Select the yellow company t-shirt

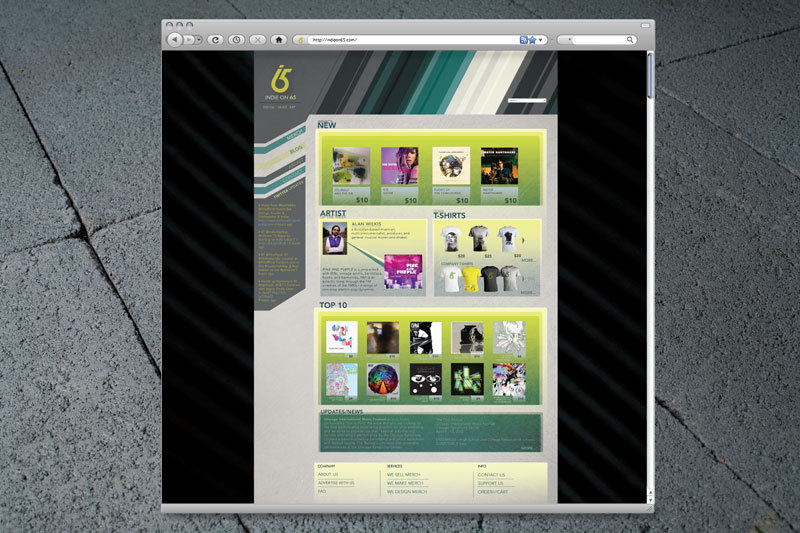(x=471, y=279)
